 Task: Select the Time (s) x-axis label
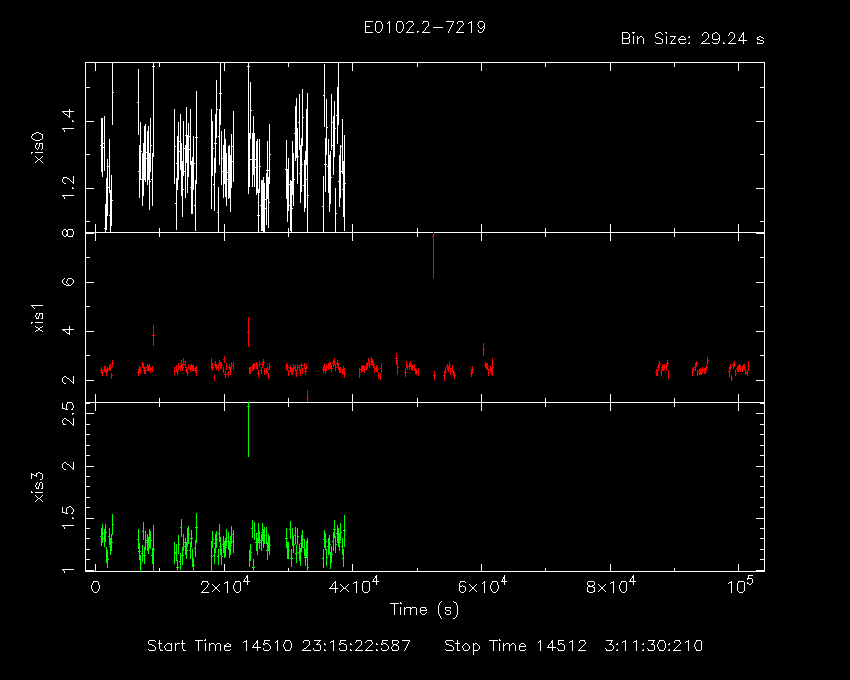(424, 610)
